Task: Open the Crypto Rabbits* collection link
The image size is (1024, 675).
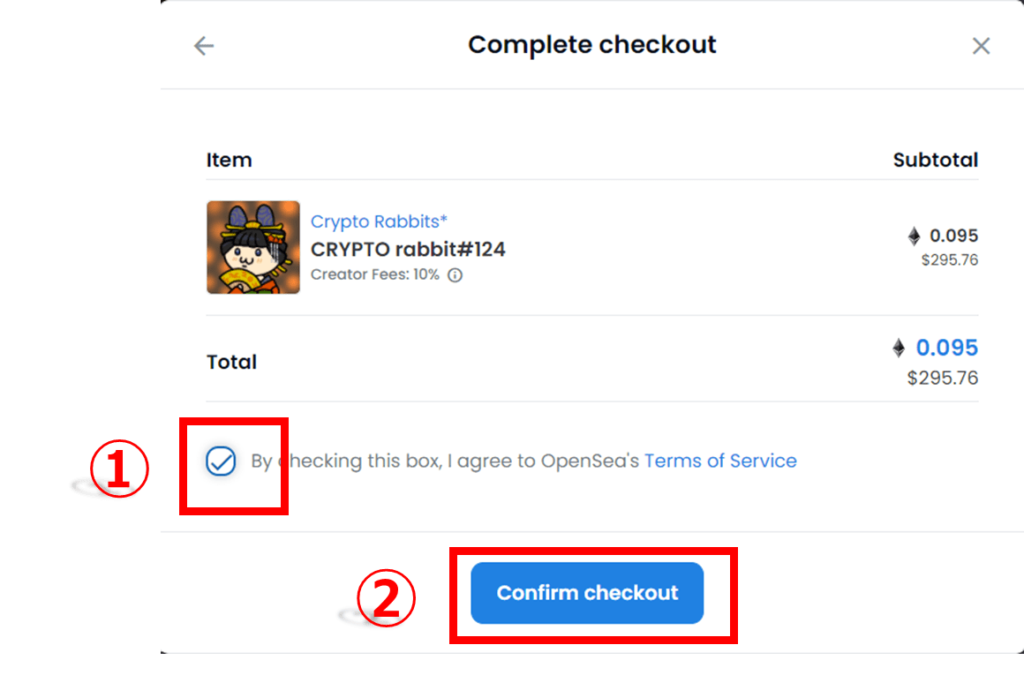Action: point(379,221)
